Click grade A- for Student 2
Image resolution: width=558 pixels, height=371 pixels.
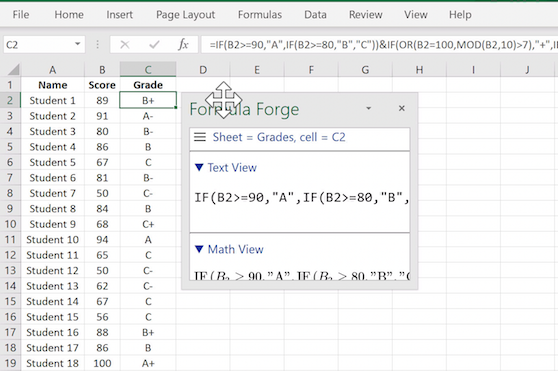pyautogui.click(x=148, y=116)
